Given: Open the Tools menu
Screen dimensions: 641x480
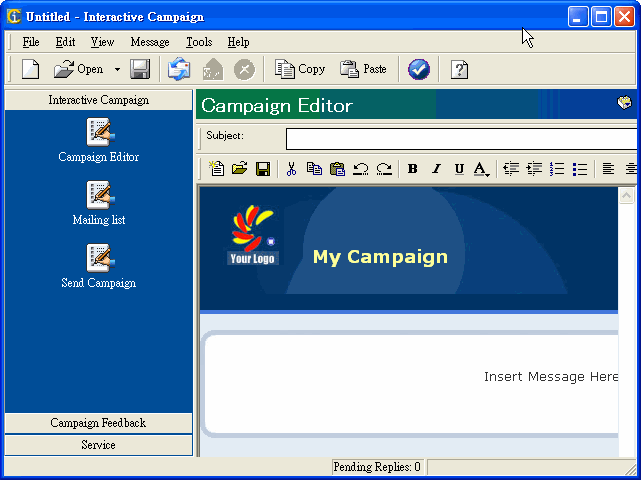Looking at the screenshot, I should click(x=199, y=42).
